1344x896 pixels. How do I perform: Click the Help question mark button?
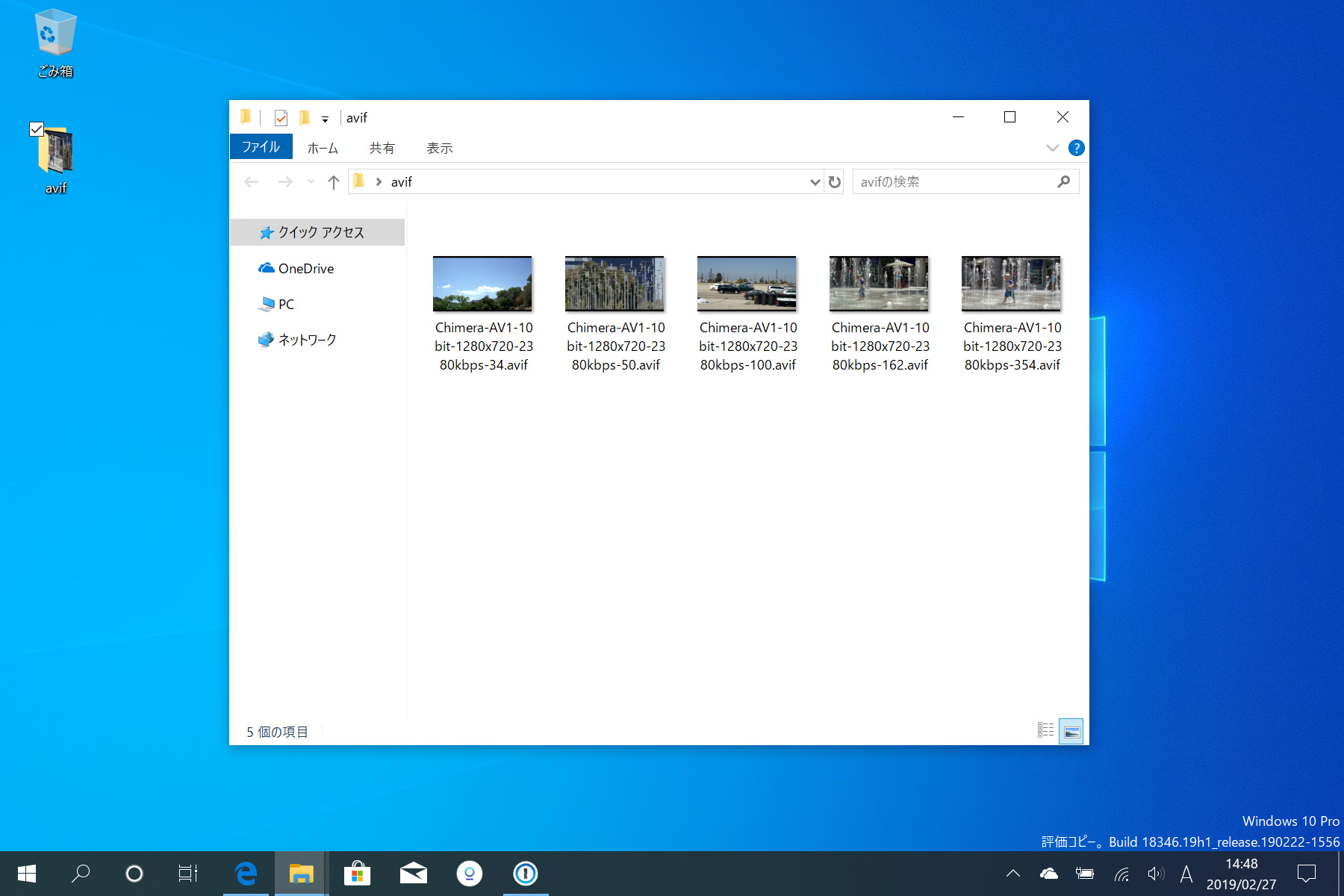[1076, 147]
